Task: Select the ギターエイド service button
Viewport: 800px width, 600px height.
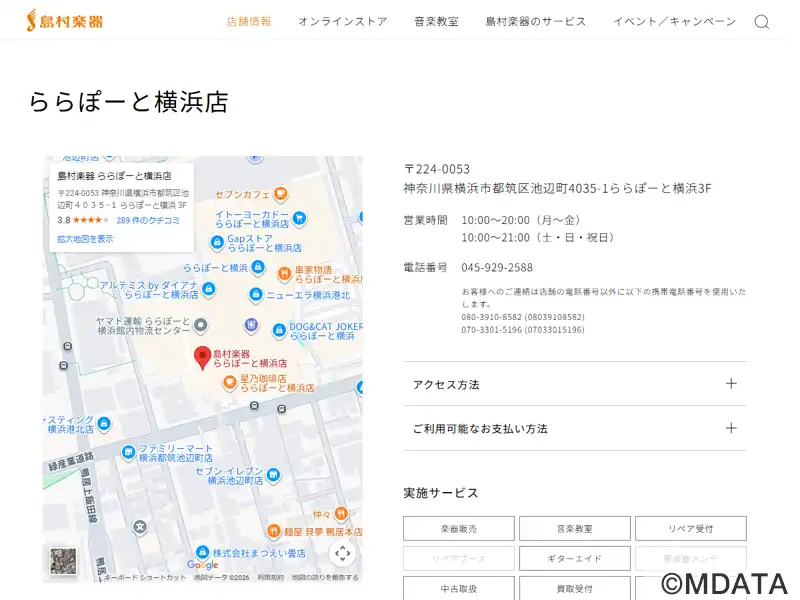Action: 575,558
